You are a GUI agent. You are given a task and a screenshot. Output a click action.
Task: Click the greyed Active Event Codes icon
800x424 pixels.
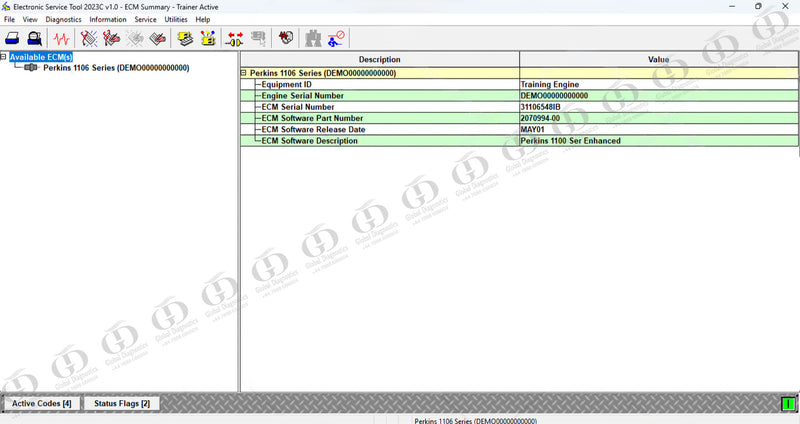coord(135,38)
